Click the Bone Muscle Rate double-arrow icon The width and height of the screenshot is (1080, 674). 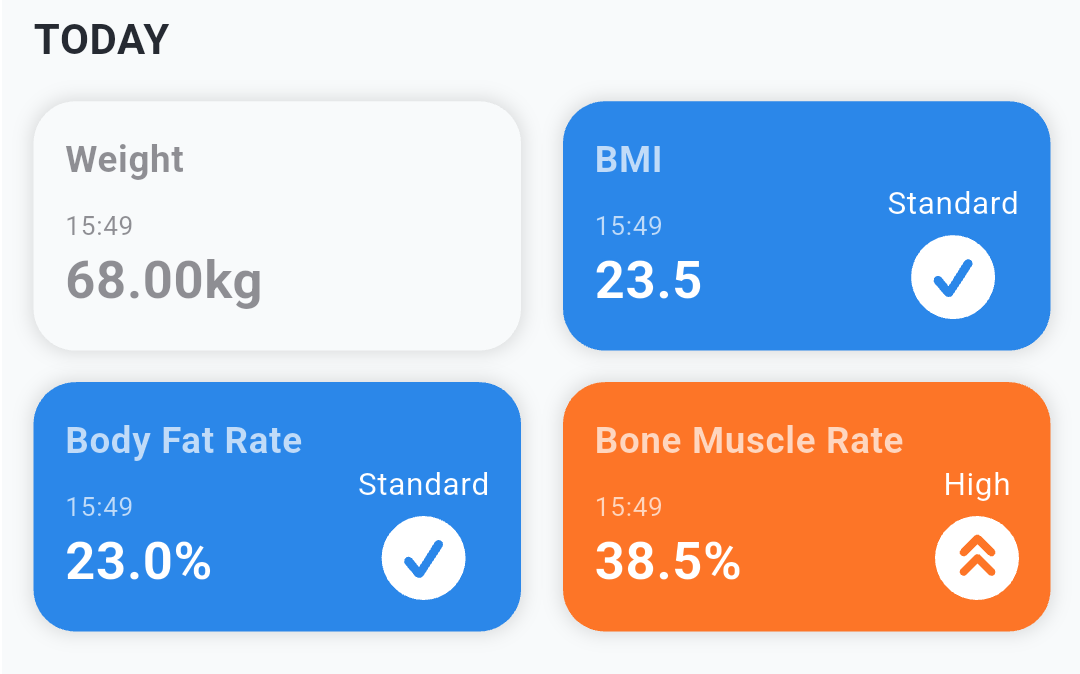pos(976,558)
